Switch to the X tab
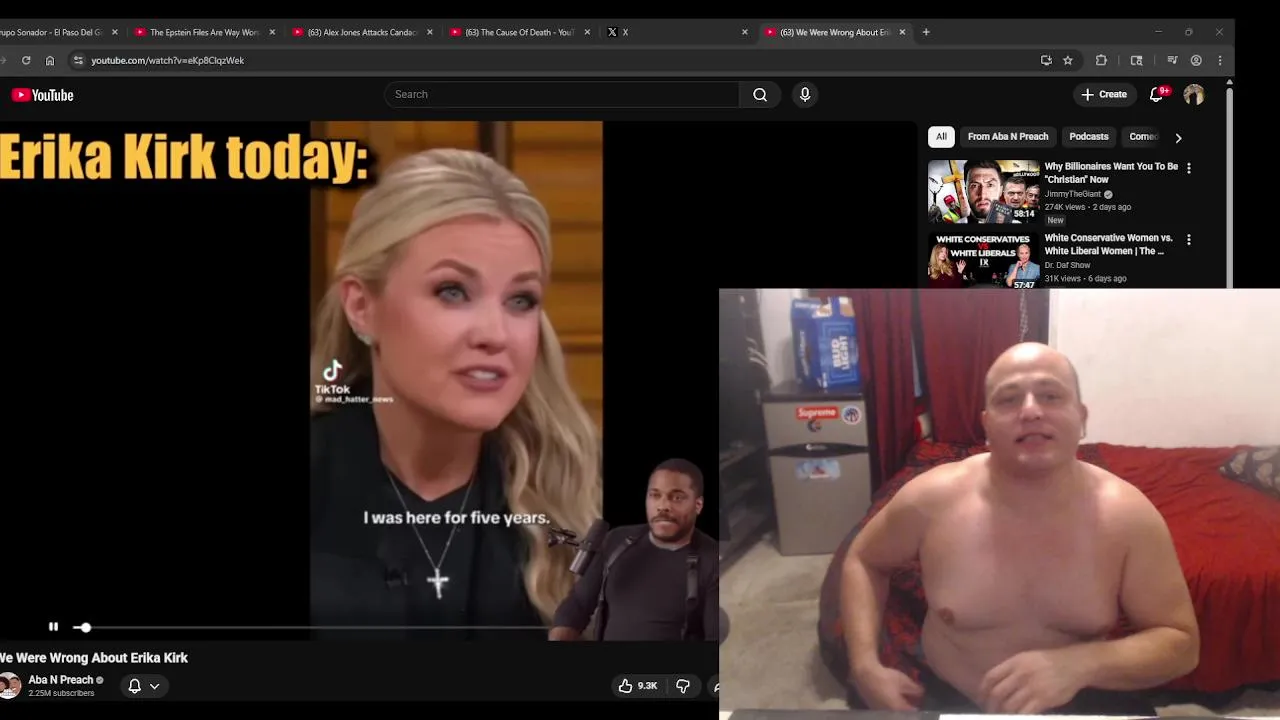The height and width of the screenshot is (720, 1280). [x=677, y=32]
